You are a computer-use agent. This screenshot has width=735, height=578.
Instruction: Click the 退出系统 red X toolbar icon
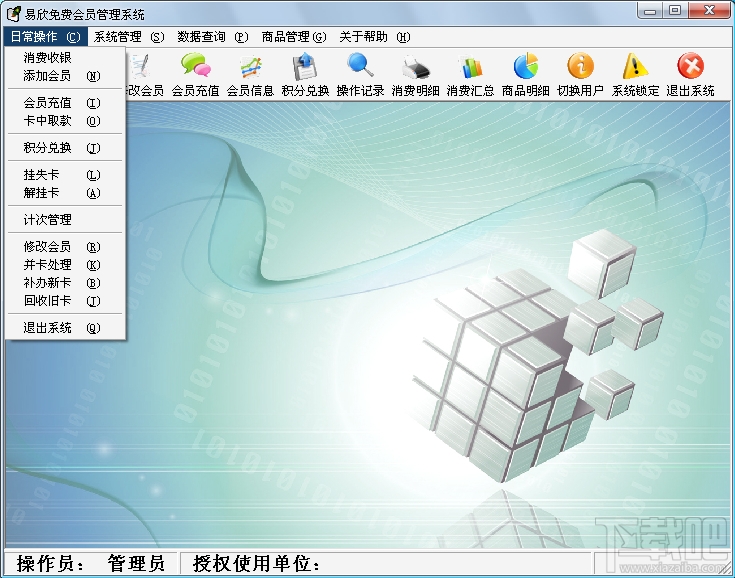[690, 66]
